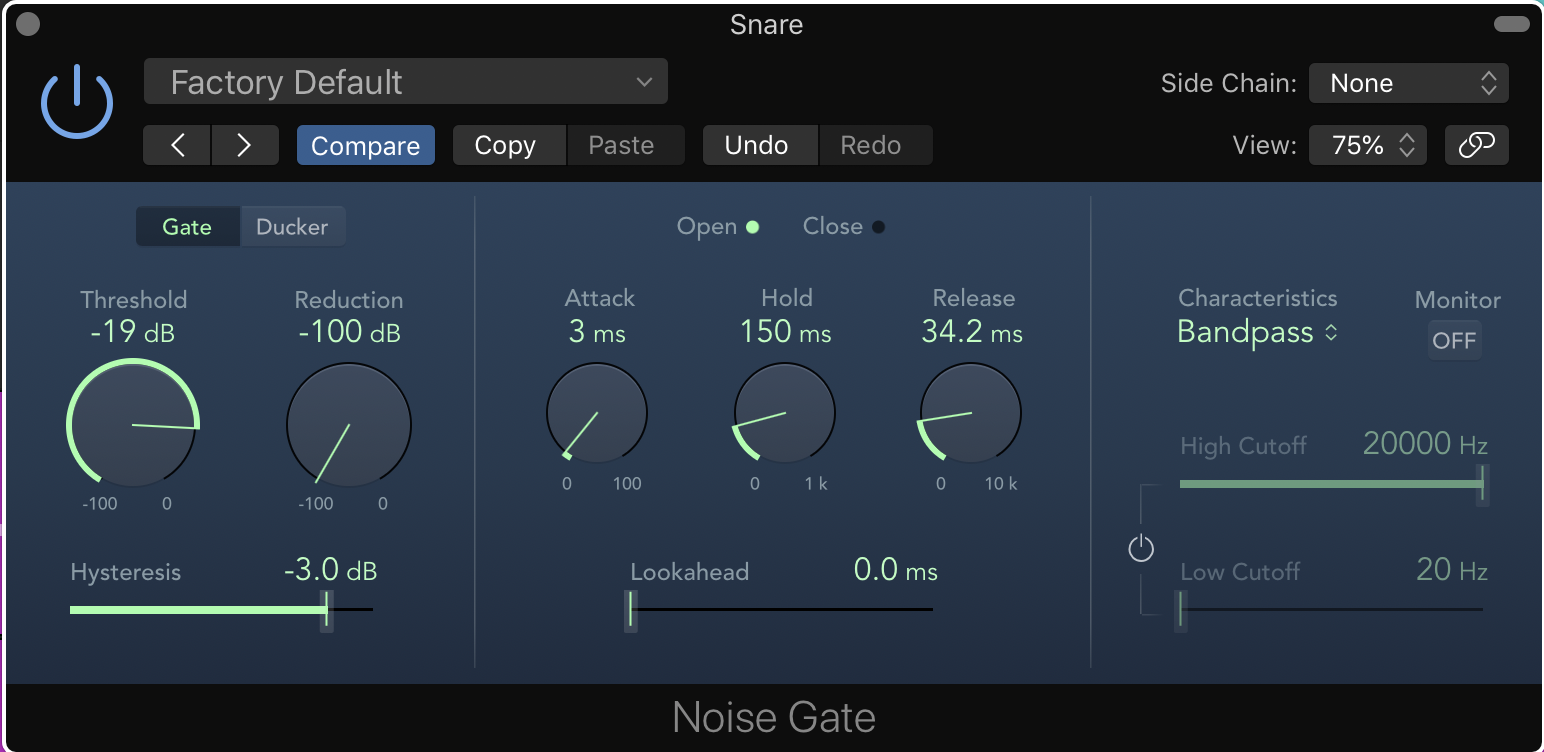Click the Attack knob

point(597,413)
